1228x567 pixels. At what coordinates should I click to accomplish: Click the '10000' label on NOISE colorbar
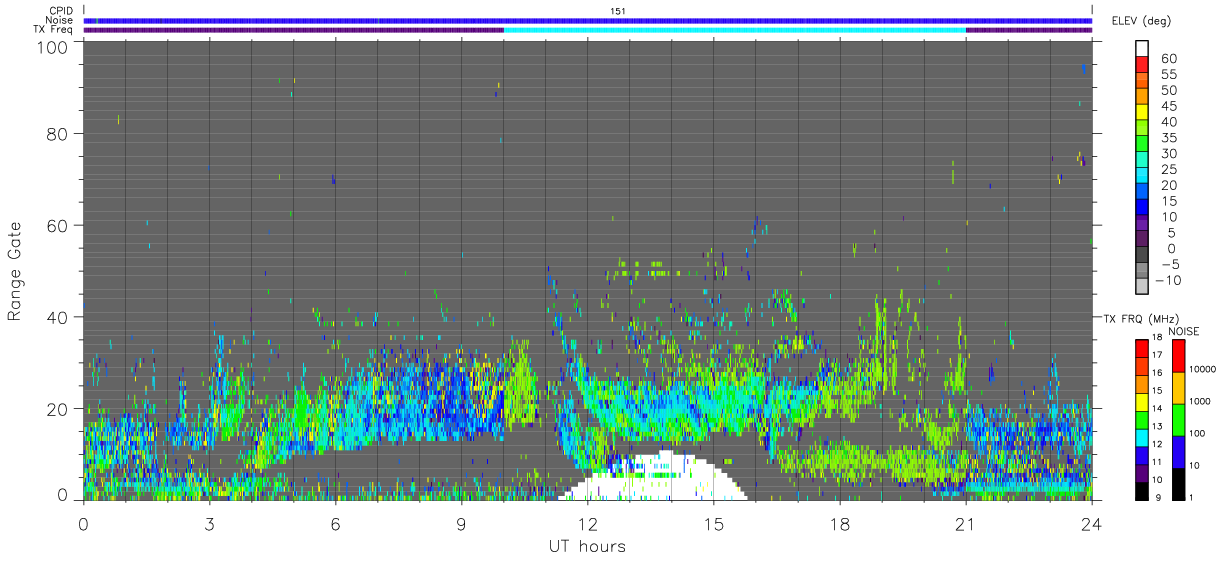point(1204,369)
